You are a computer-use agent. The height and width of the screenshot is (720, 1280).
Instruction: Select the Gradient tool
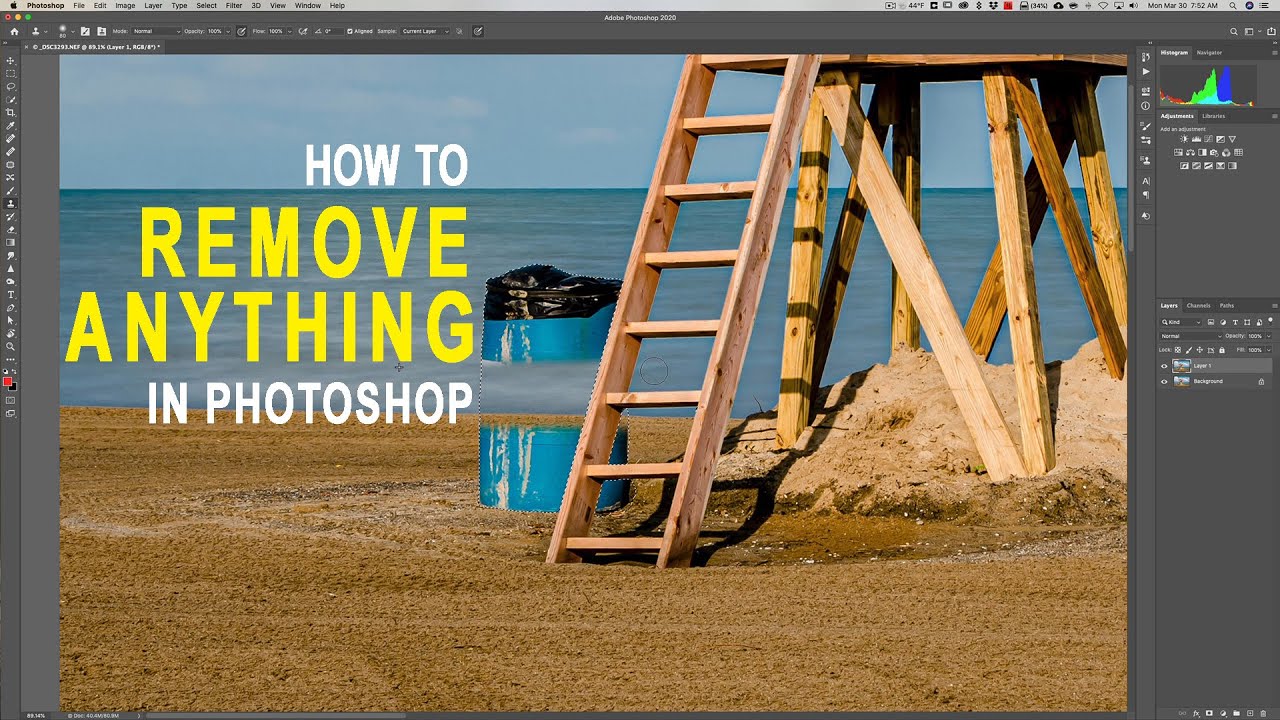pyautogui.click(x=11, y=242)
